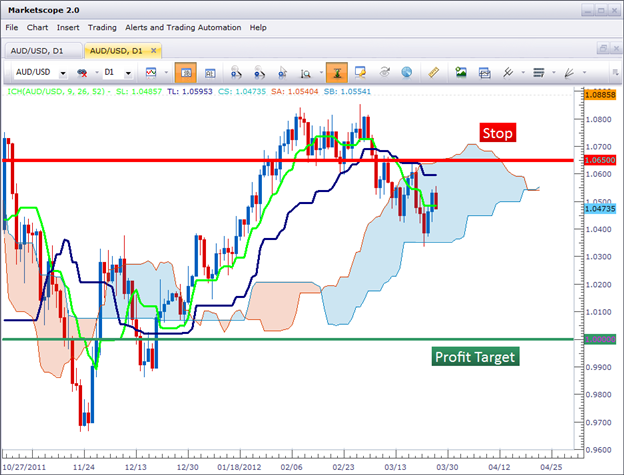This screenshot has height=475, width=624.
Task: Click the blue globe icon
Action: [x=406, y=72]
